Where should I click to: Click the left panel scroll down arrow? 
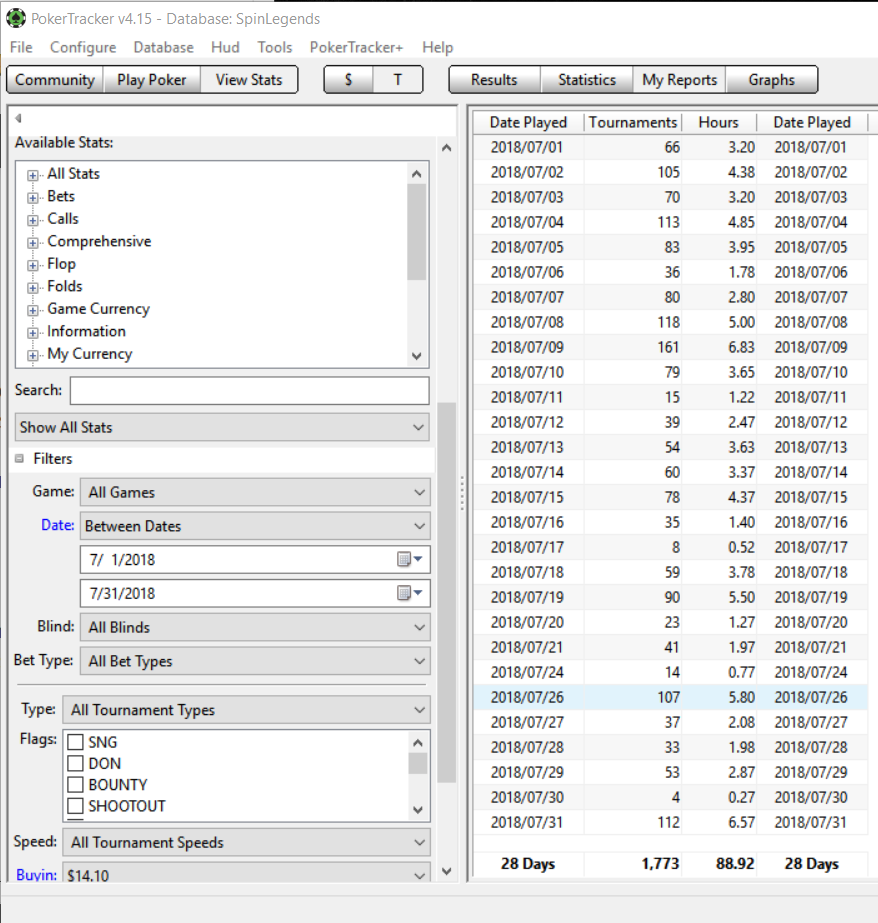click(x=447, y=871)
